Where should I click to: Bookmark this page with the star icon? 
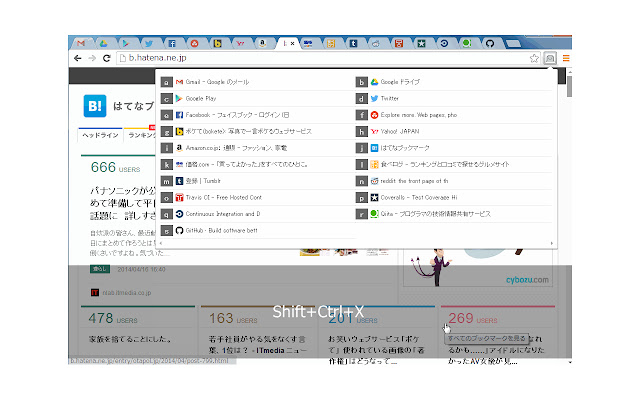534,58
